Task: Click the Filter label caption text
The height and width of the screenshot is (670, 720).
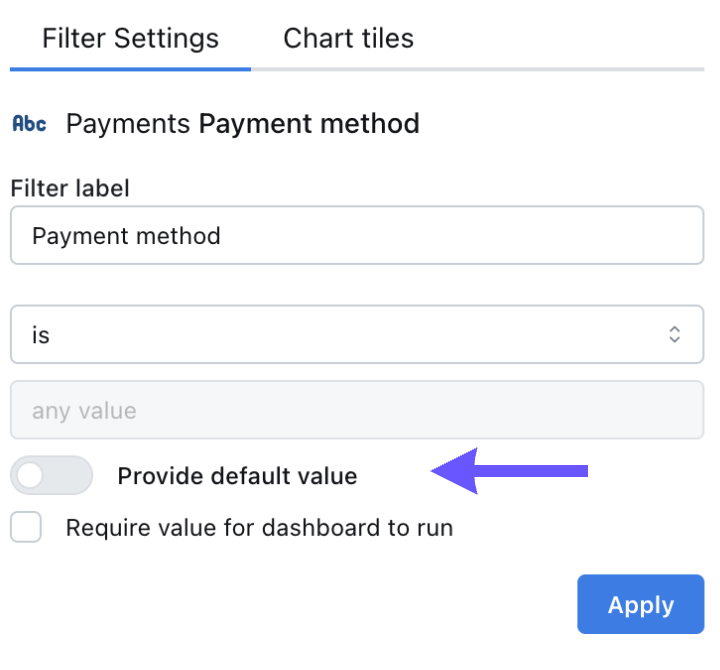Action: pyautogui.click(x=70, y=188)
